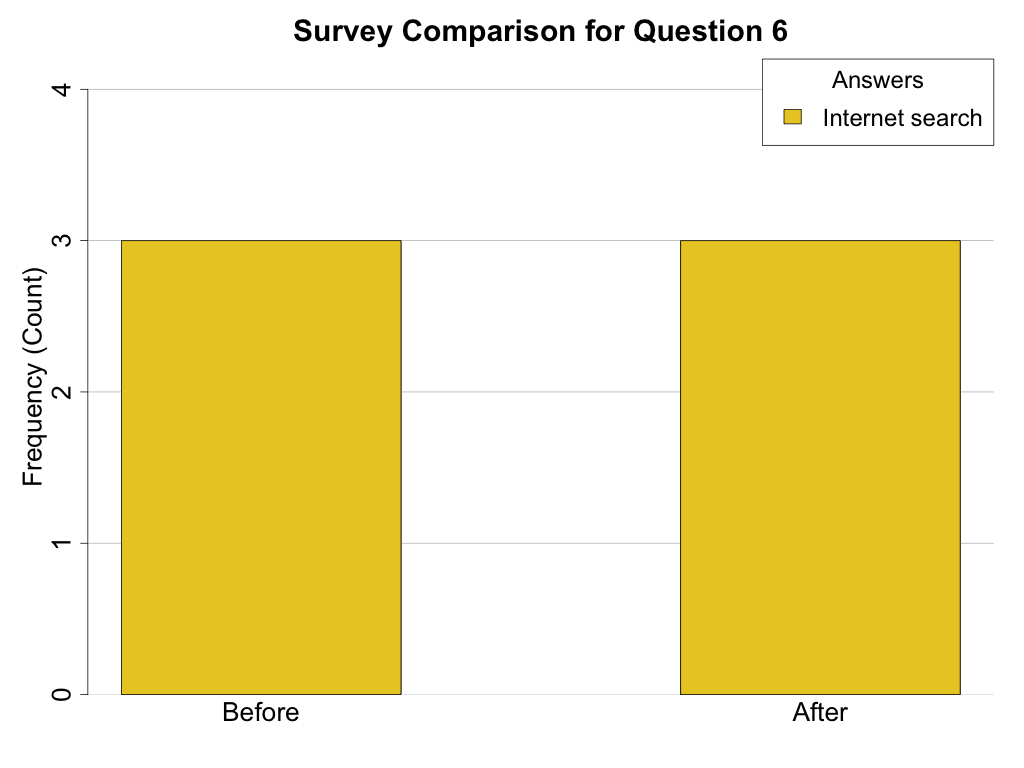Click the number 6 in the chart title

[x=779, y=31]
